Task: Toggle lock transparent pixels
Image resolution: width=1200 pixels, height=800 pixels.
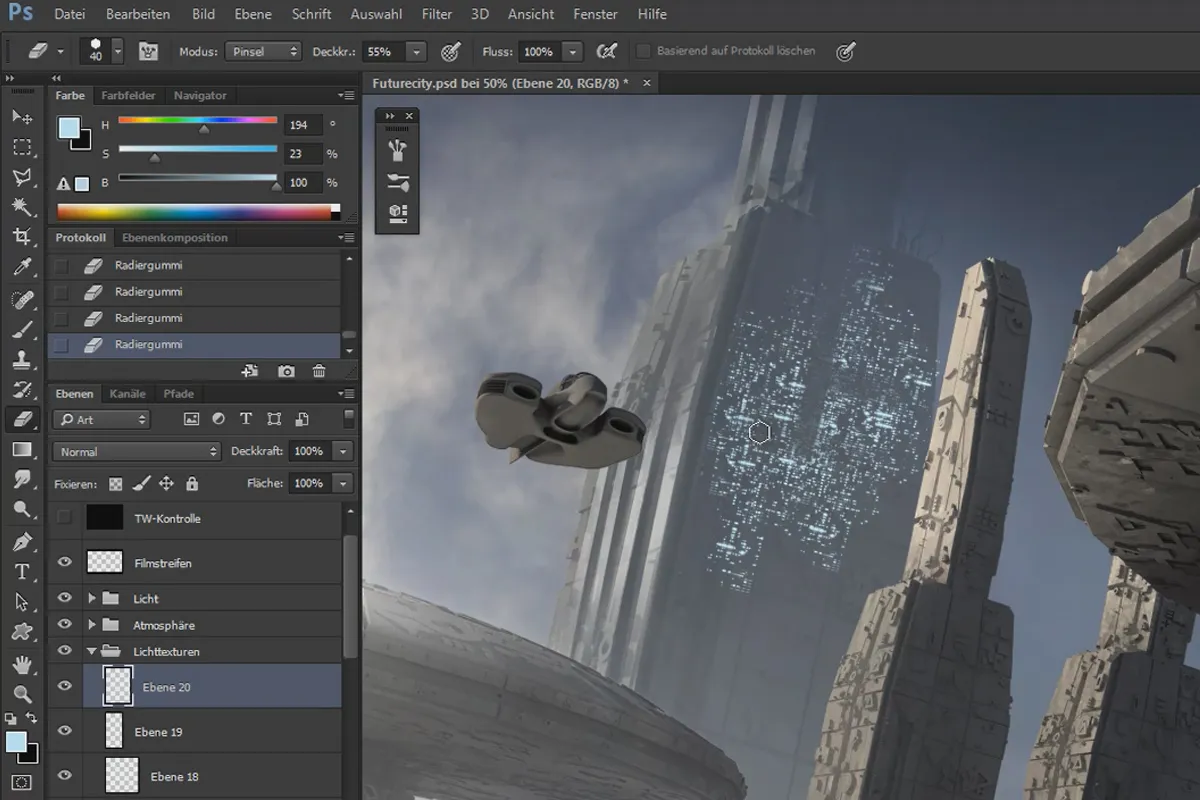Action: point(116,483)
